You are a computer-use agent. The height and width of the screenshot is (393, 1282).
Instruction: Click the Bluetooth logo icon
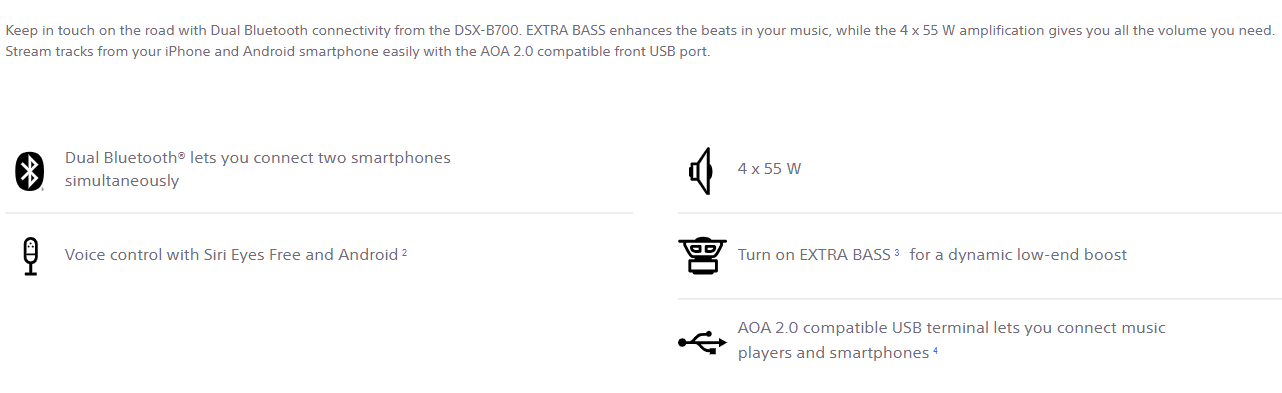(x=30, y=170)
